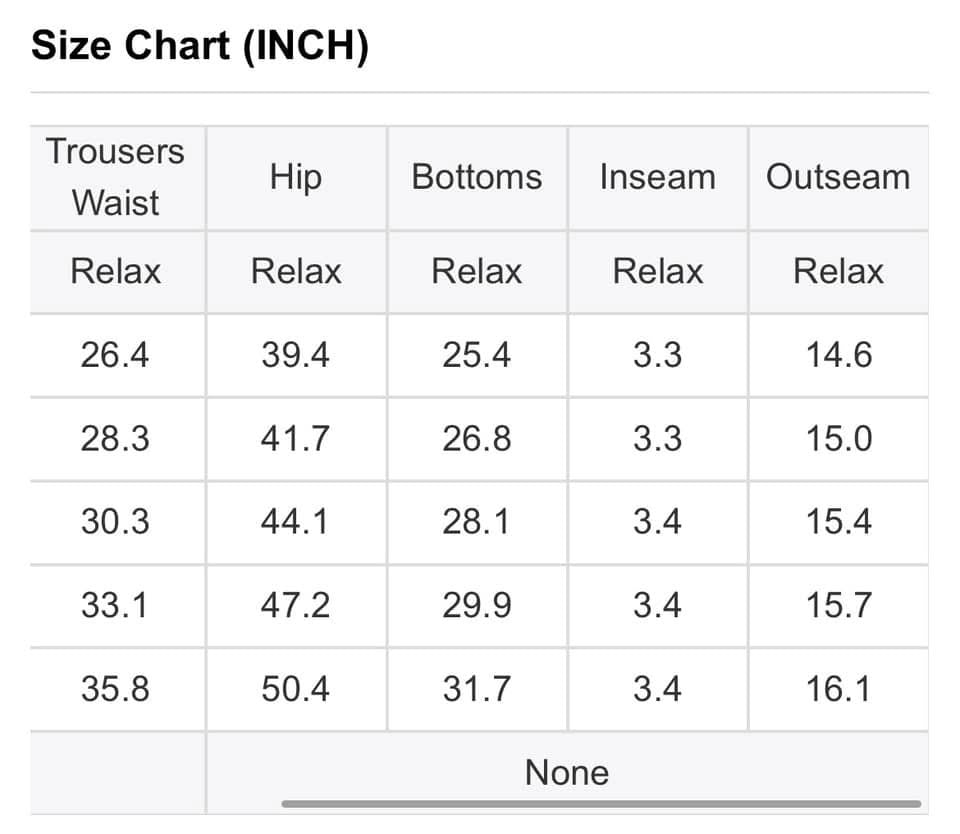Click the 44.1 hip value
960x834 pixels.
click(295, 522)
